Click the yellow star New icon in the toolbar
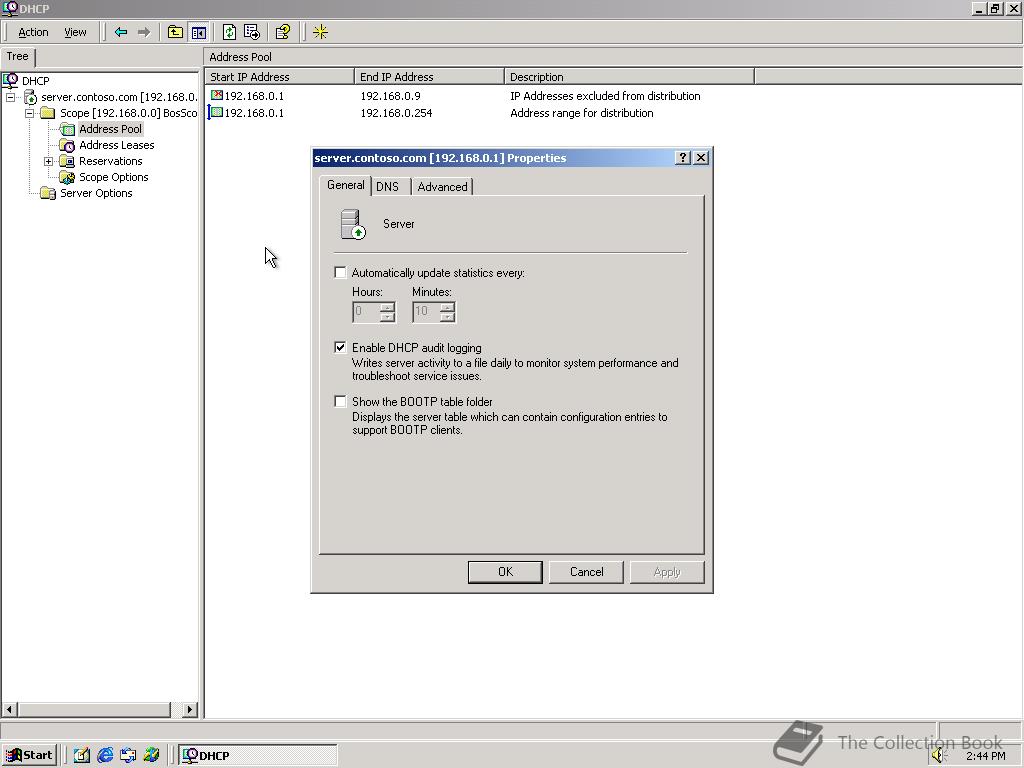1024x768 pixels. [320, 32]
